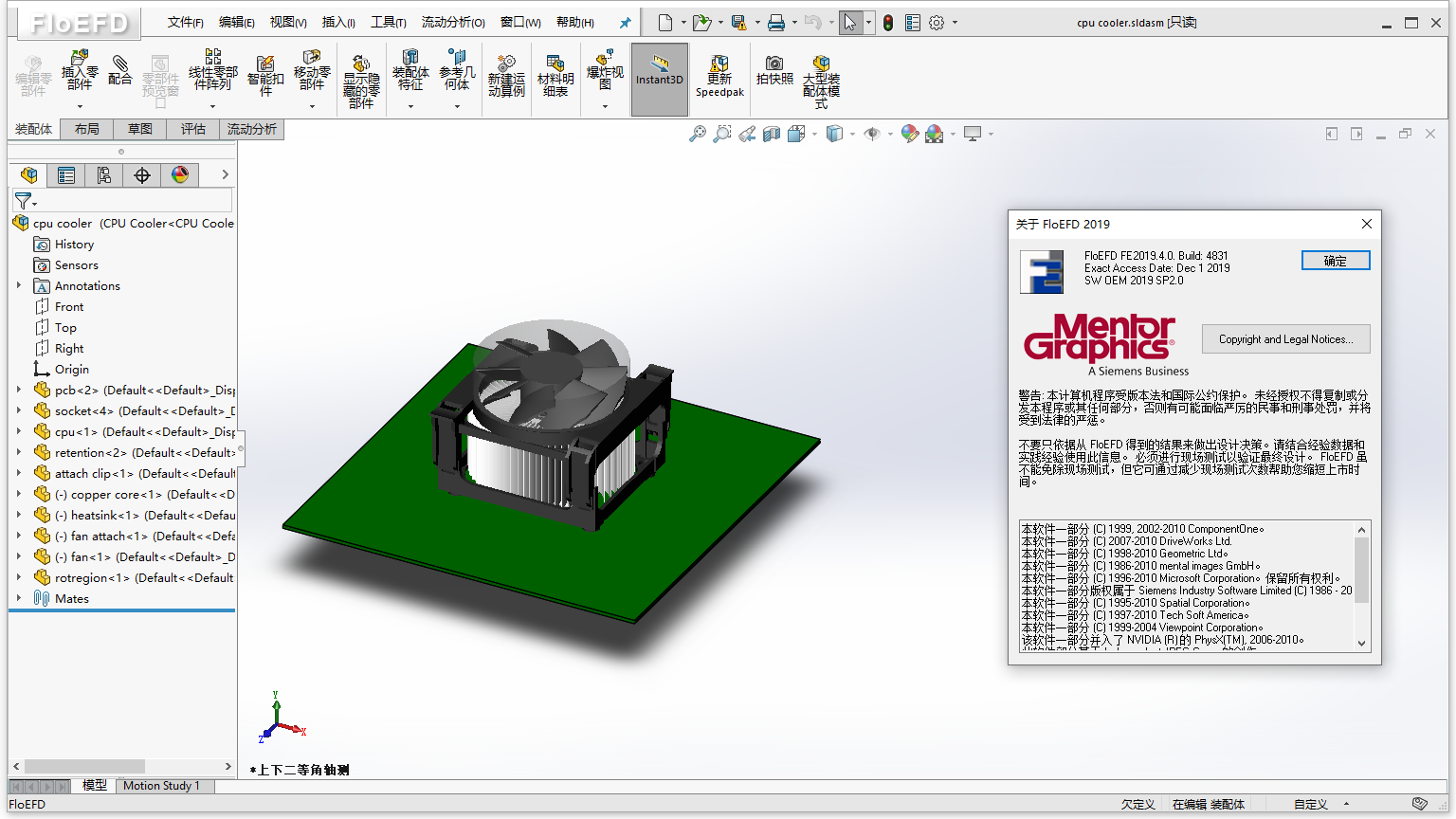
Task: Click the Edit Appearance color ball icon
Action: (x=910, y=134)
